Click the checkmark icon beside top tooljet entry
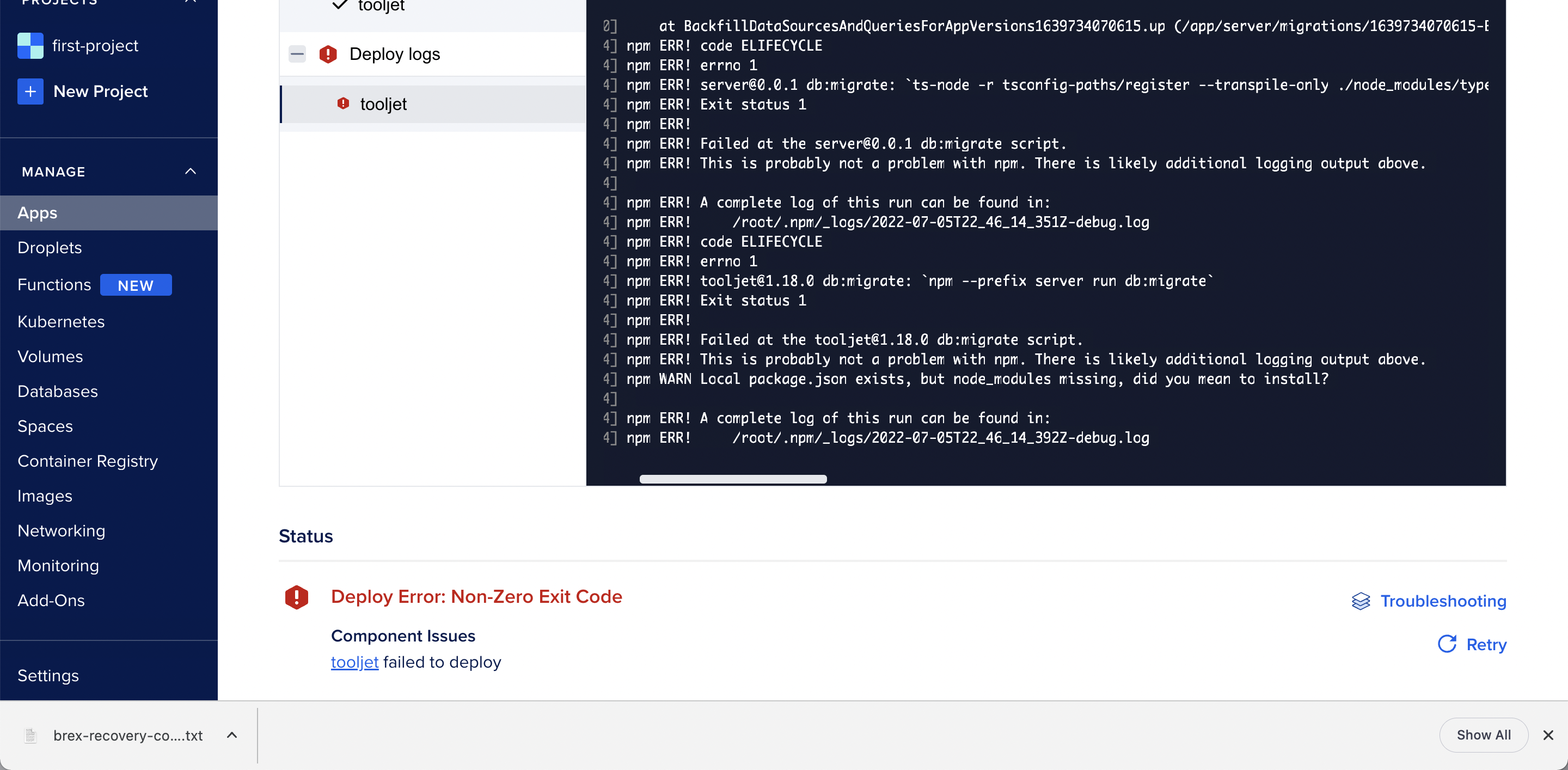Screen dimensions: 1568x770 (x=339, y=4)
